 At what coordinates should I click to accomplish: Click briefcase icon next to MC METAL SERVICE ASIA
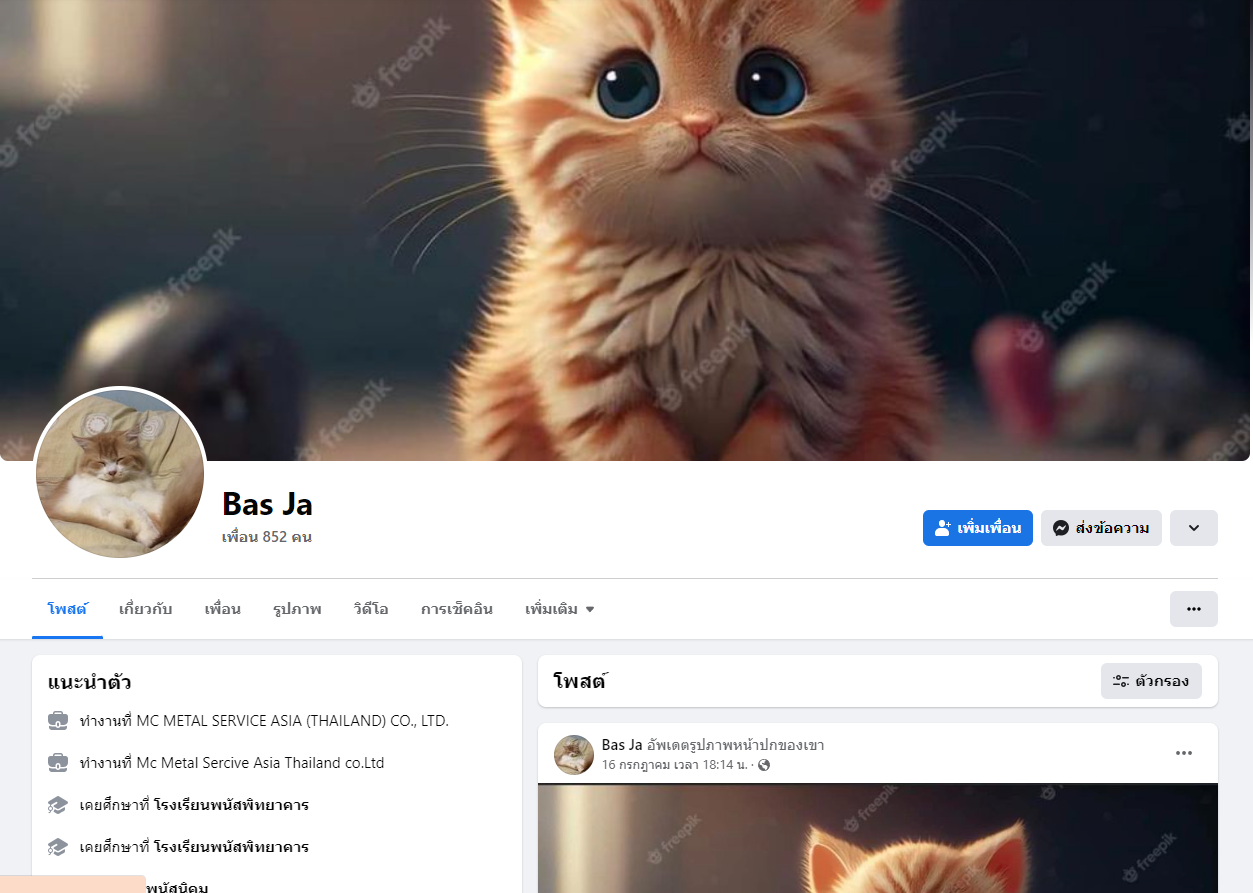[x=58, y=720]
